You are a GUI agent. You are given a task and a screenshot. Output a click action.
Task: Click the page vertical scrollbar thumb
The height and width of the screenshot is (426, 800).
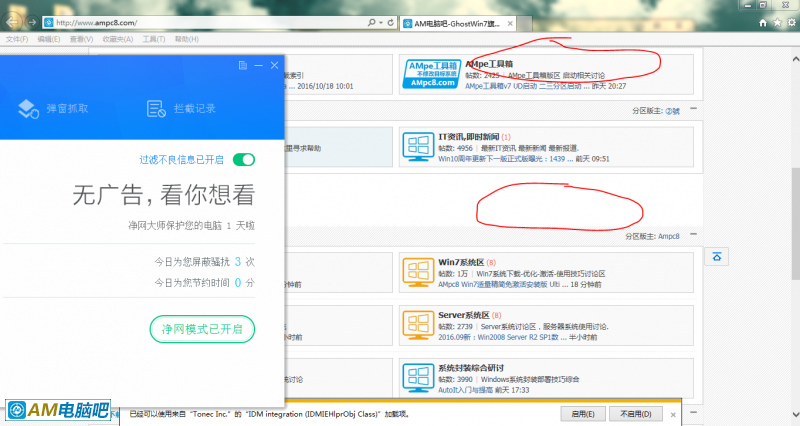click(x=795, y=223)
